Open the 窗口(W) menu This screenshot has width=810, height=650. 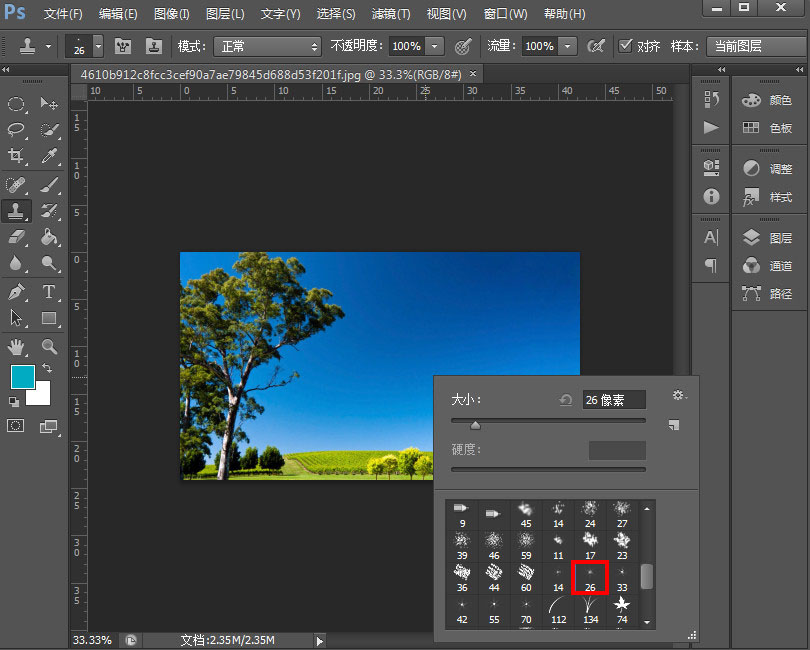pyautogui.click(x=505, y=14)
